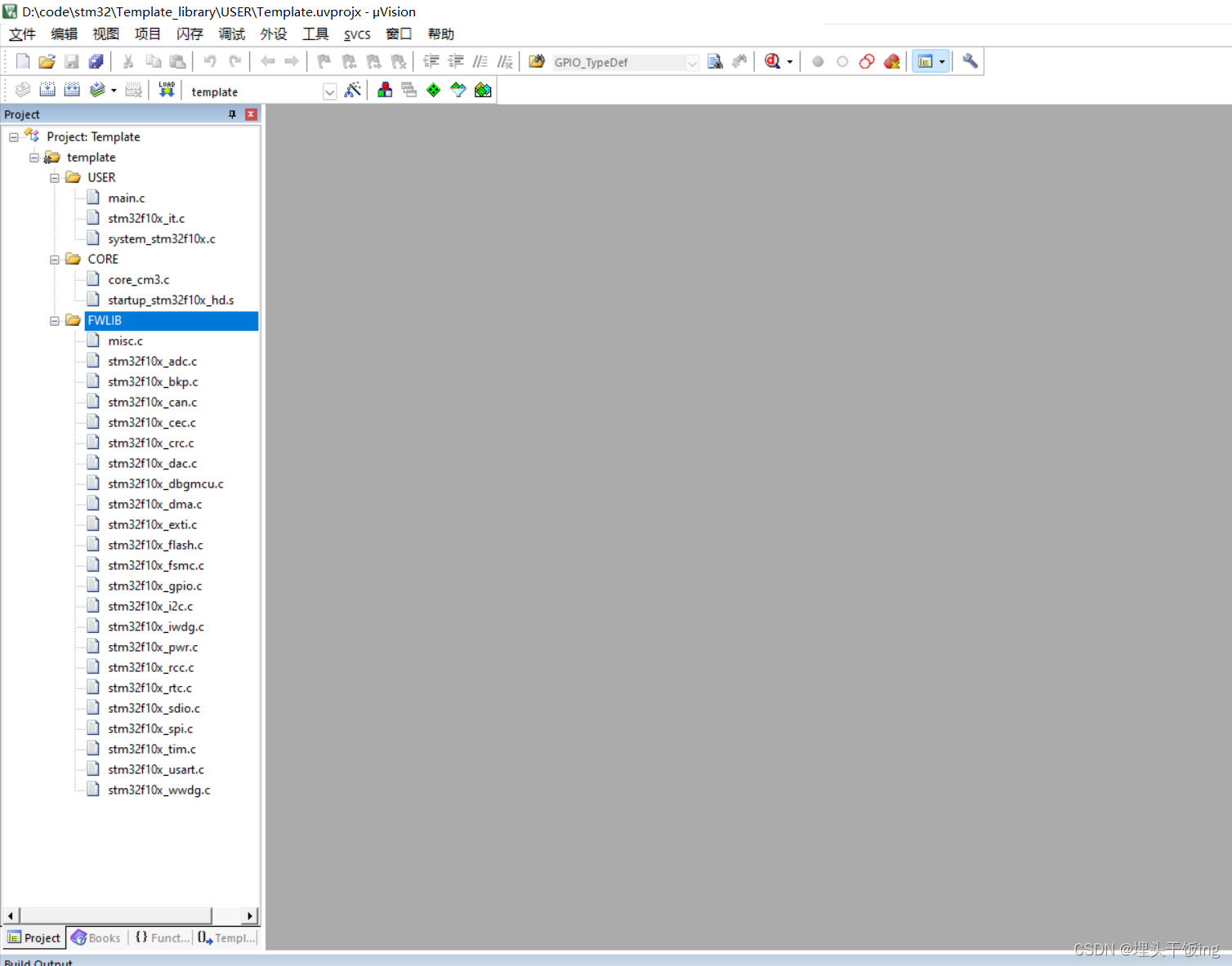This screenshot has width=1232, height=966.
Task: Open the 视图 menu
Action: tap(105, 33)
